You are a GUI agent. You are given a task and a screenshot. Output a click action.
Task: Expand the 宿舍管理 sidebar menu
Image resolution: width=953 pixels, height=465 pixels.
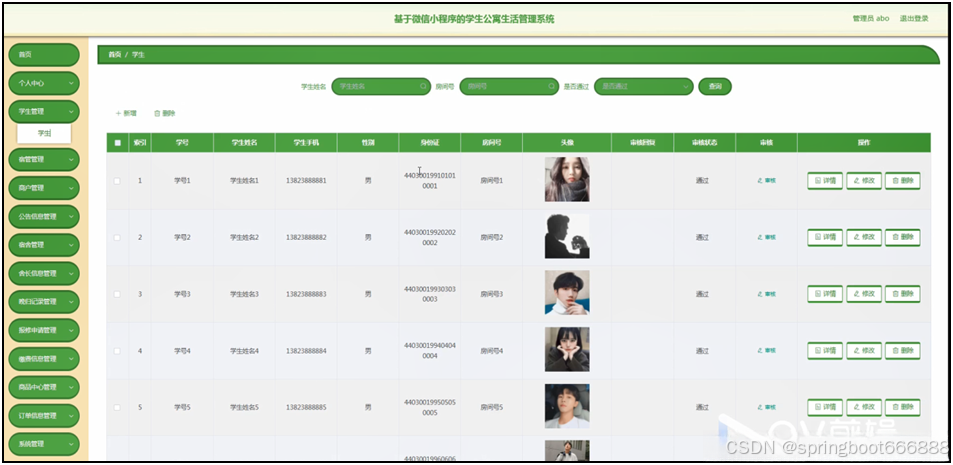(44, 245)
